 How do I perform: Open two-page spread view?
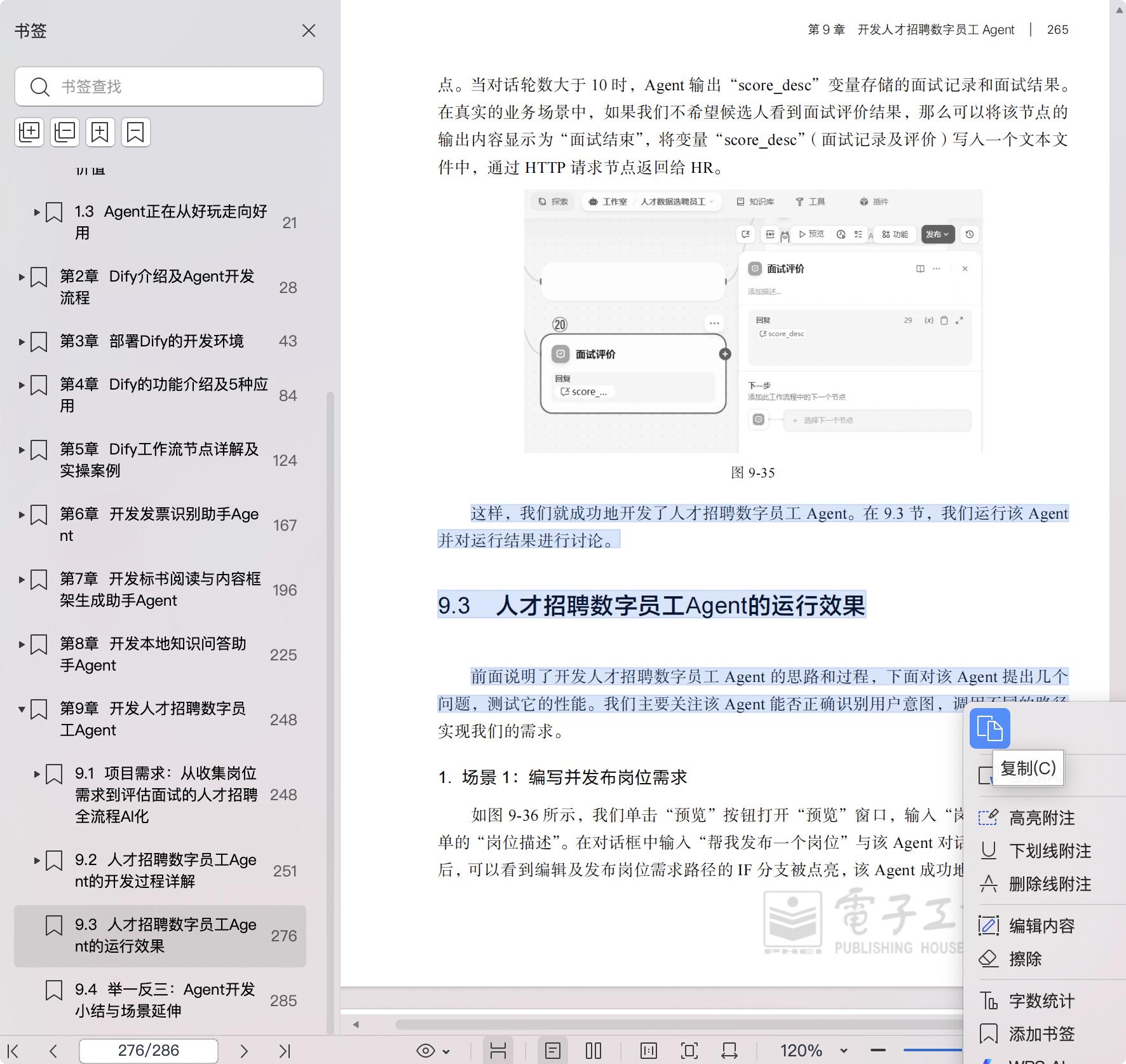(x=593, y=1050)
